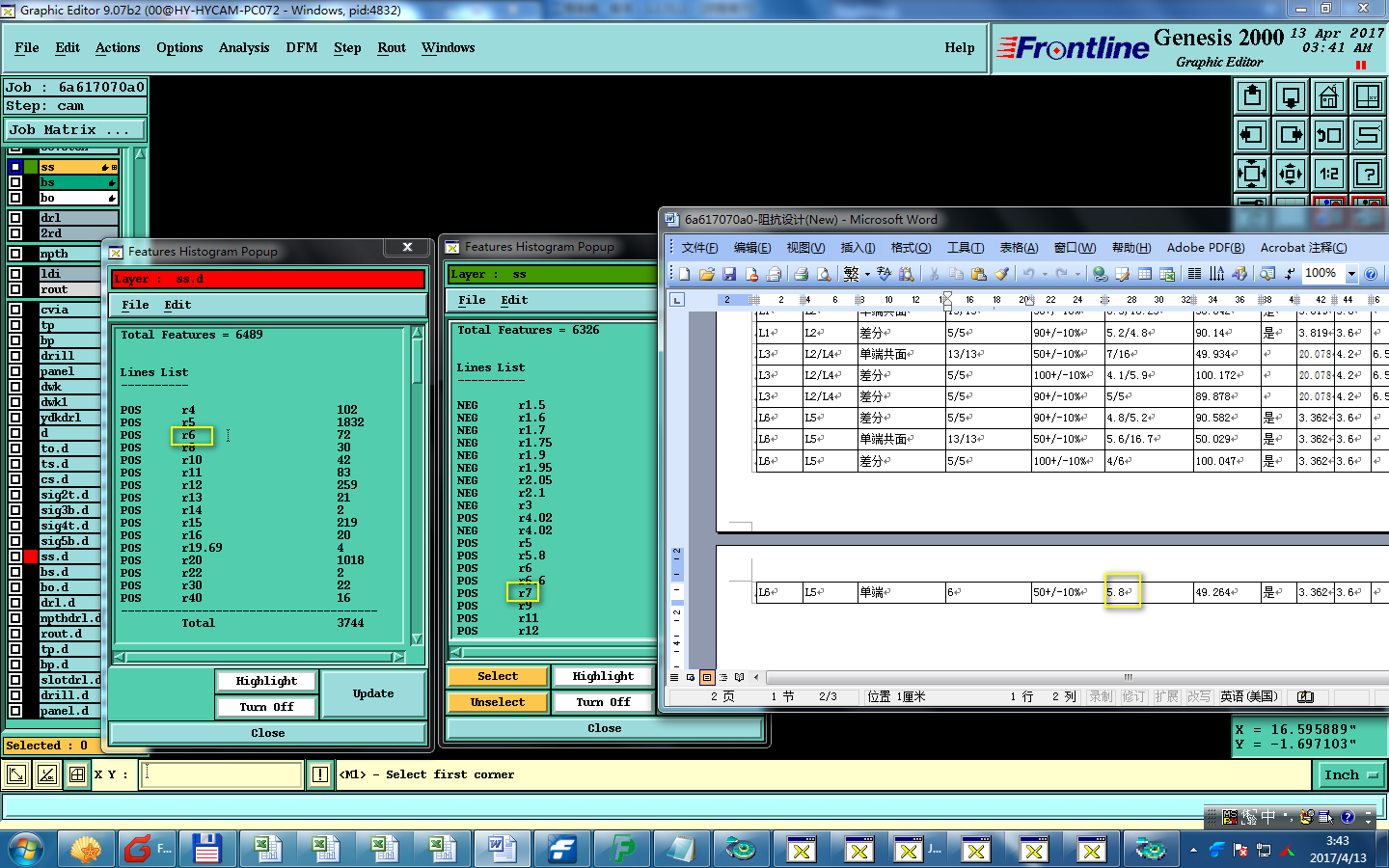
Task: Click the exclamation mark icon beside coordinate field
Action: [320, 773]
